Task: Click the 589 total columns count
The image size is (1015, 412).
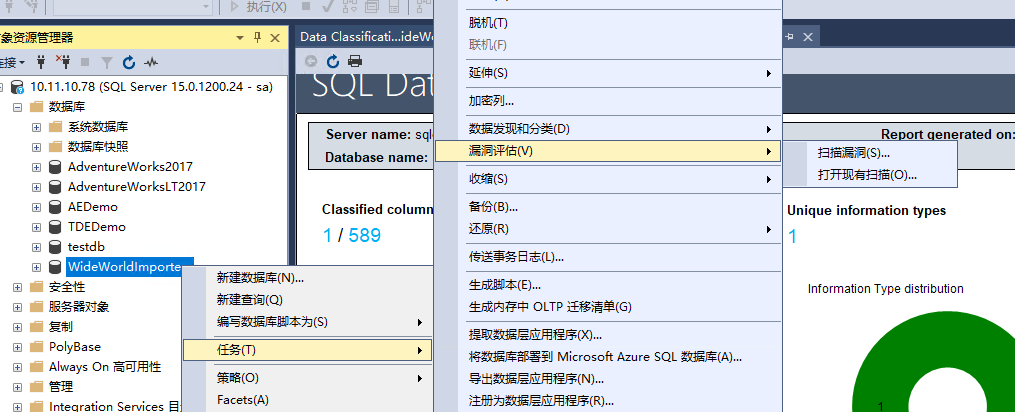Action: (364, 235)
